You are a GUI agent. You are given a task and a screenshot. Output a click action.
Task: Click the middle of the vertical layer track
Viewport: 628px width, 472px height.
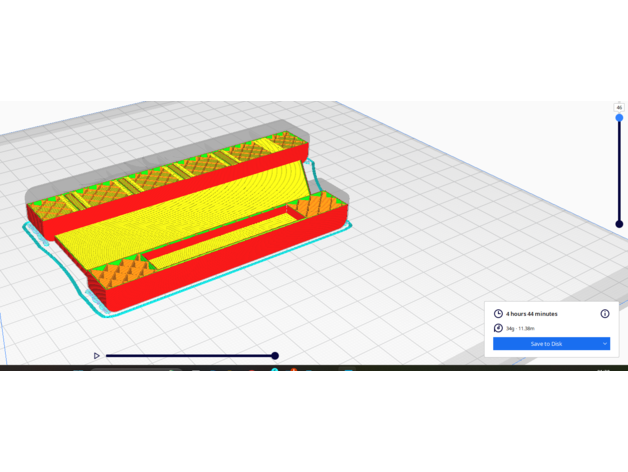pyautogui.click(x=619, y=171)
